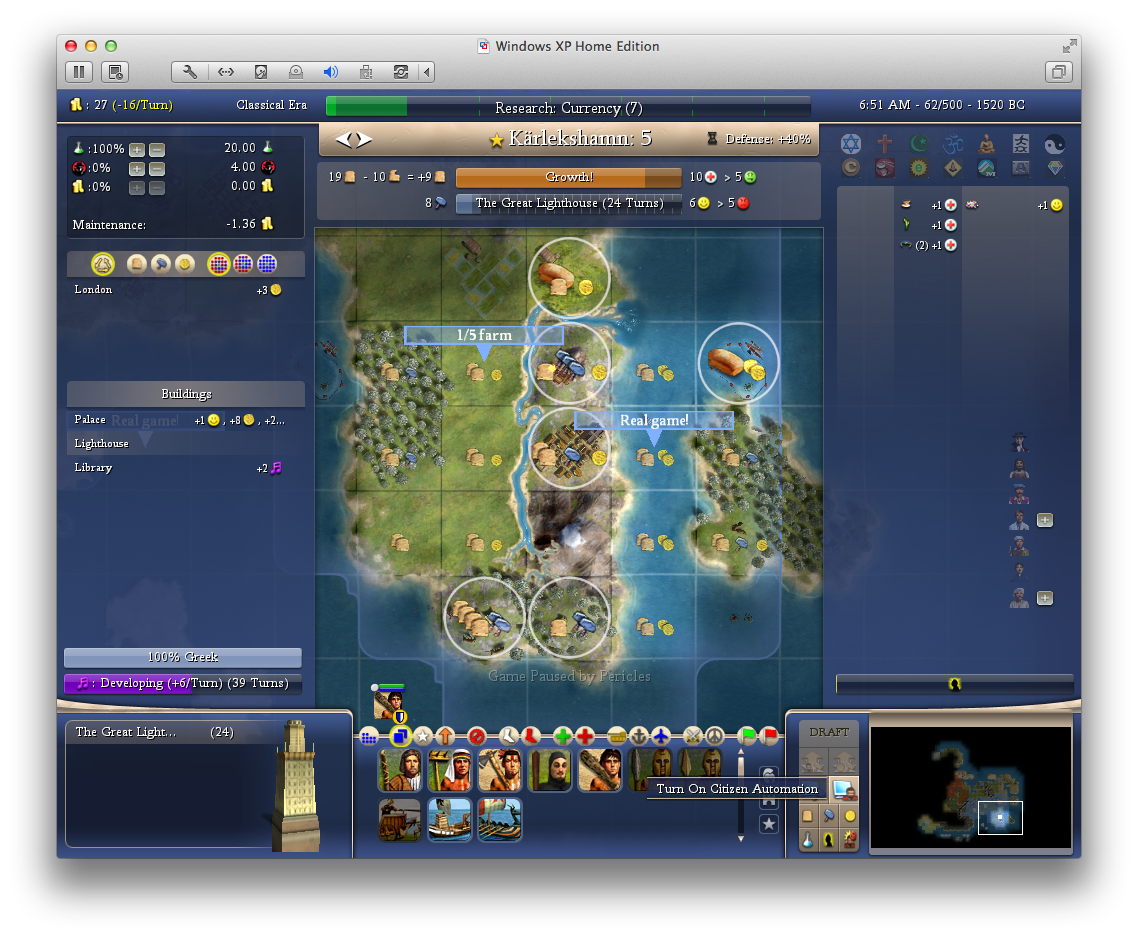Image resolution: width=1138 pixels, height=937 pixels.
Task: Click the Developing culture bar
Action: 183,683
